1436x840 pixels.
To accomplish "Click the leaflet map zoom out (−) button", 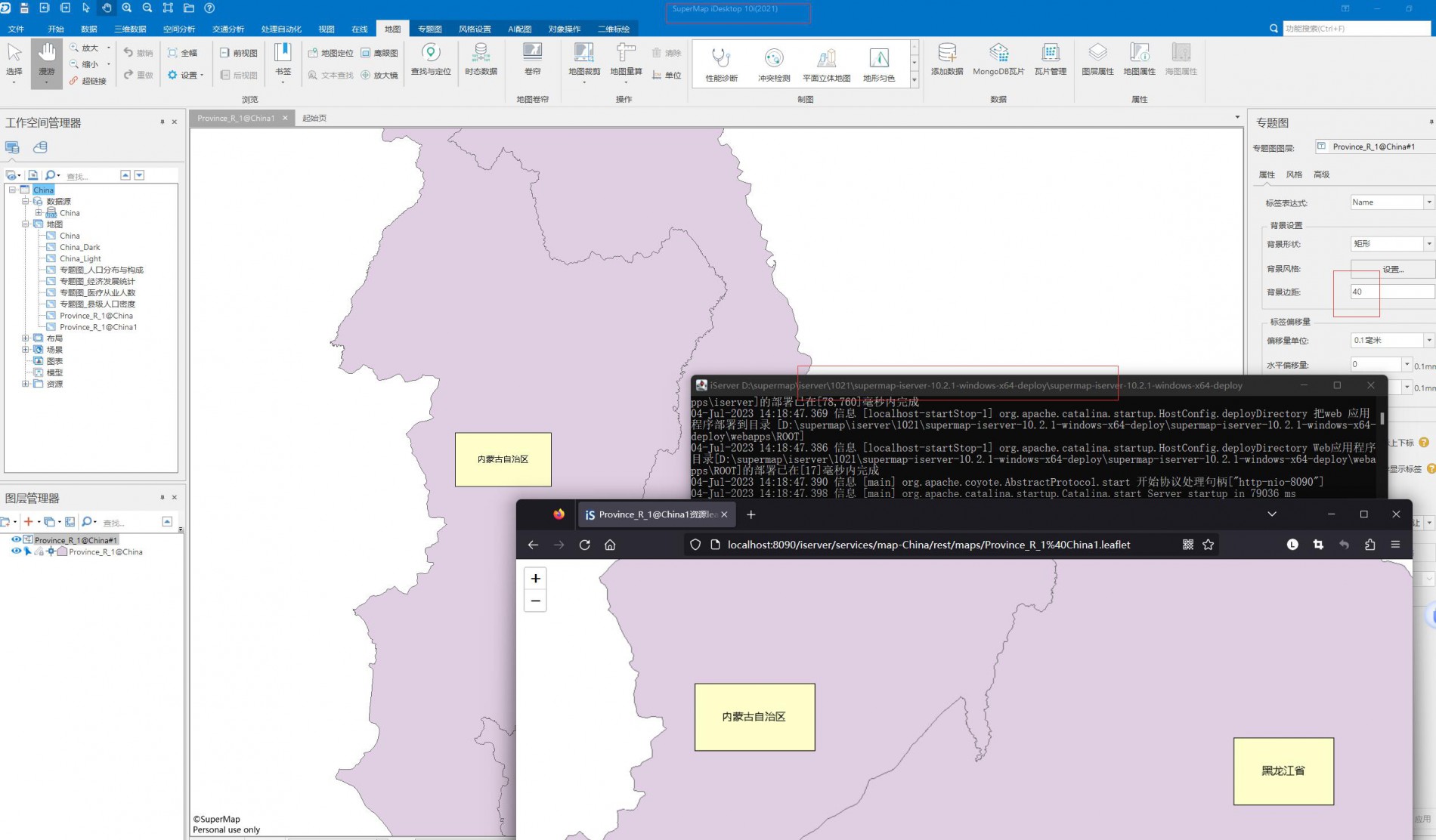I will point(535,601).
